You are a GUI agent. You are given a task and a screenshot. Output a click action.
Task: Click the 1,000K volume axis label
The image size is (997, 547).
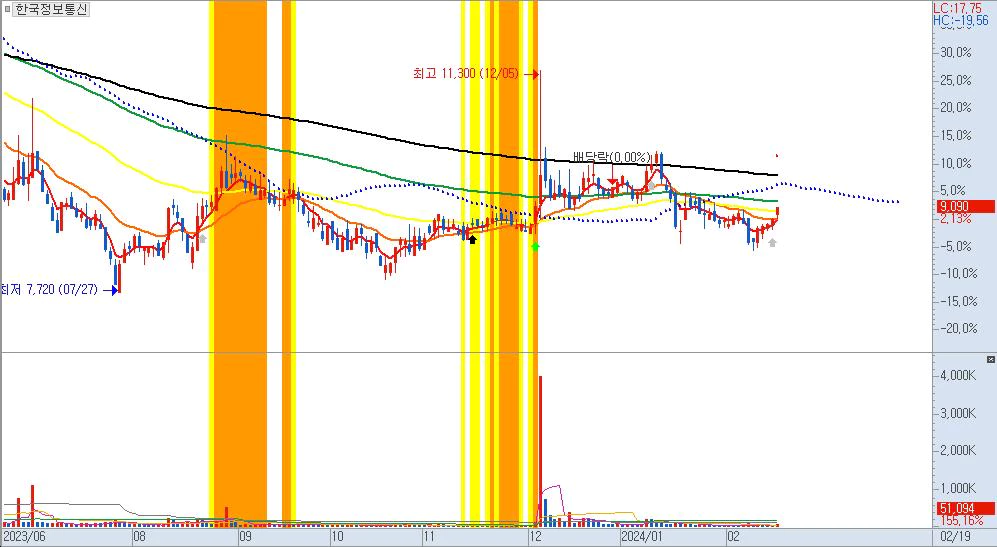point(958,488)
